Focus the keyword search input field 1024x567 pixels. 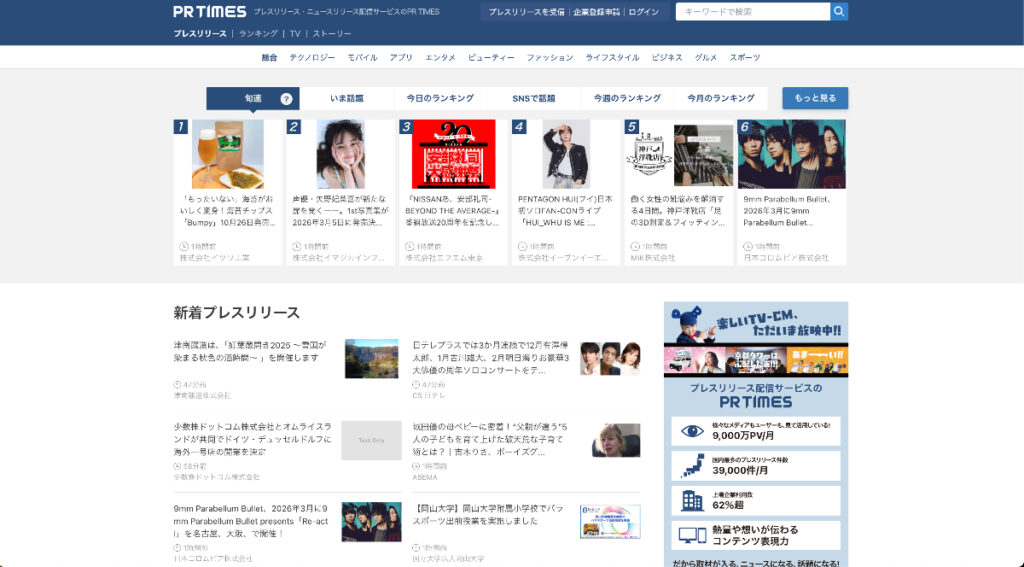[x=752, y=12]
